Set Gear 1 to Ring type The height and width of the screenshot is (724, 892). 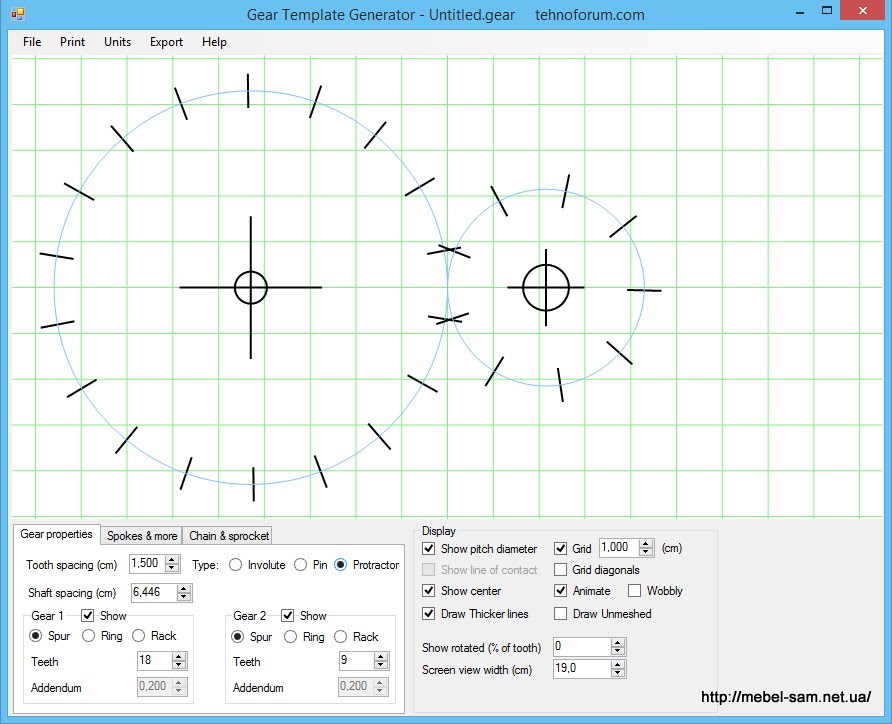pyautogui.click(x=89, y=636)
